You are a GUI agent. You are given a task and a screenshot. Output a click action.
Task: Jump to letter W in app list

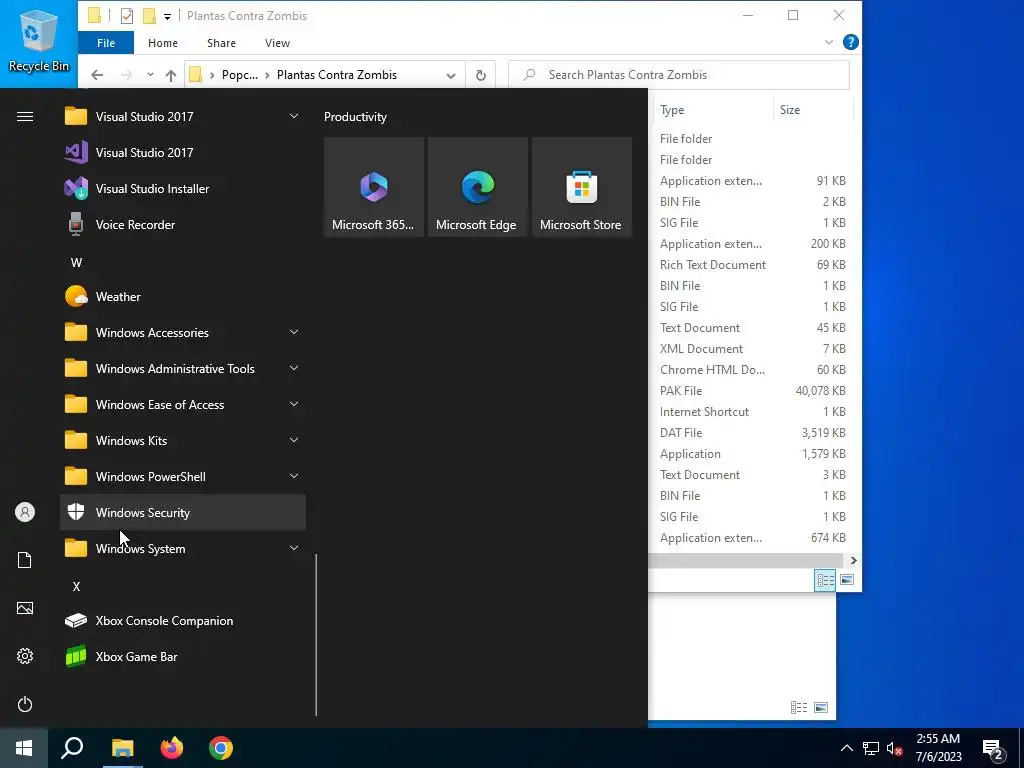pyautogui.click(x=76, y=263)
